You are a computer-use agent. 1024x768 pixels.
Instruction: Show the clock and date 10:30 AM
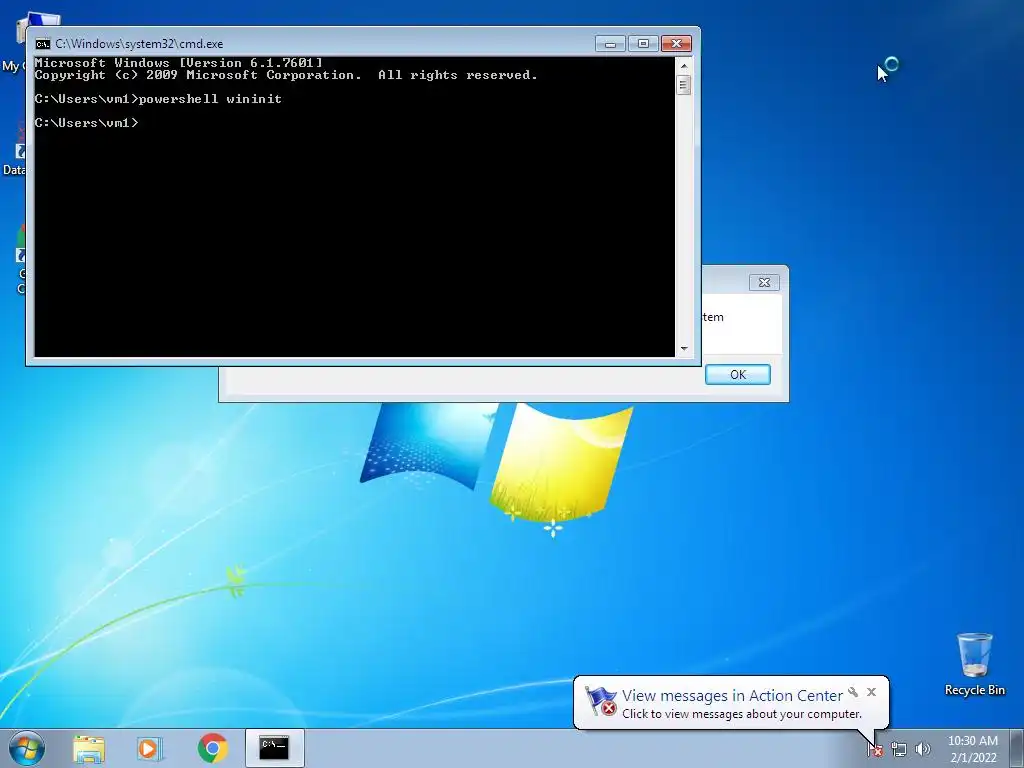click(x=972, y=749)
